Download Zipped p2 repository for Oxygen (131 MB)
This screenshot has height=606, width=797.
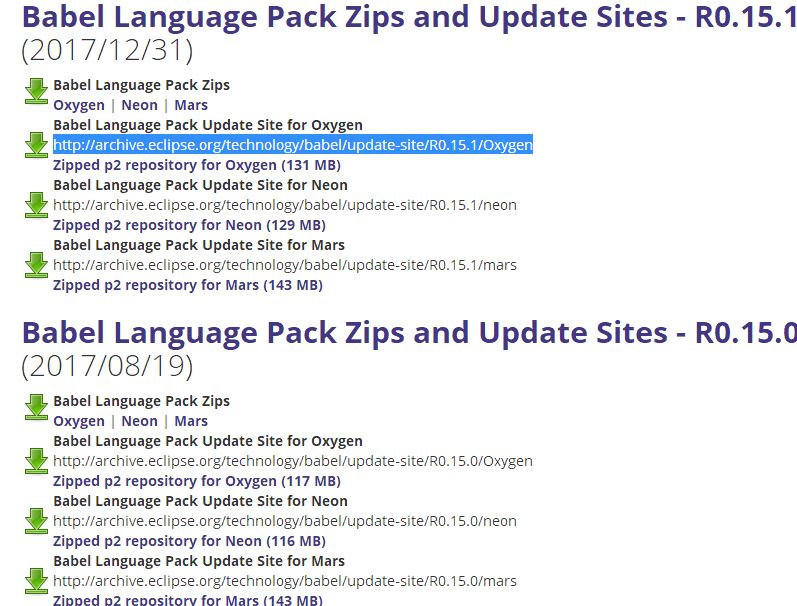[197, 165]
